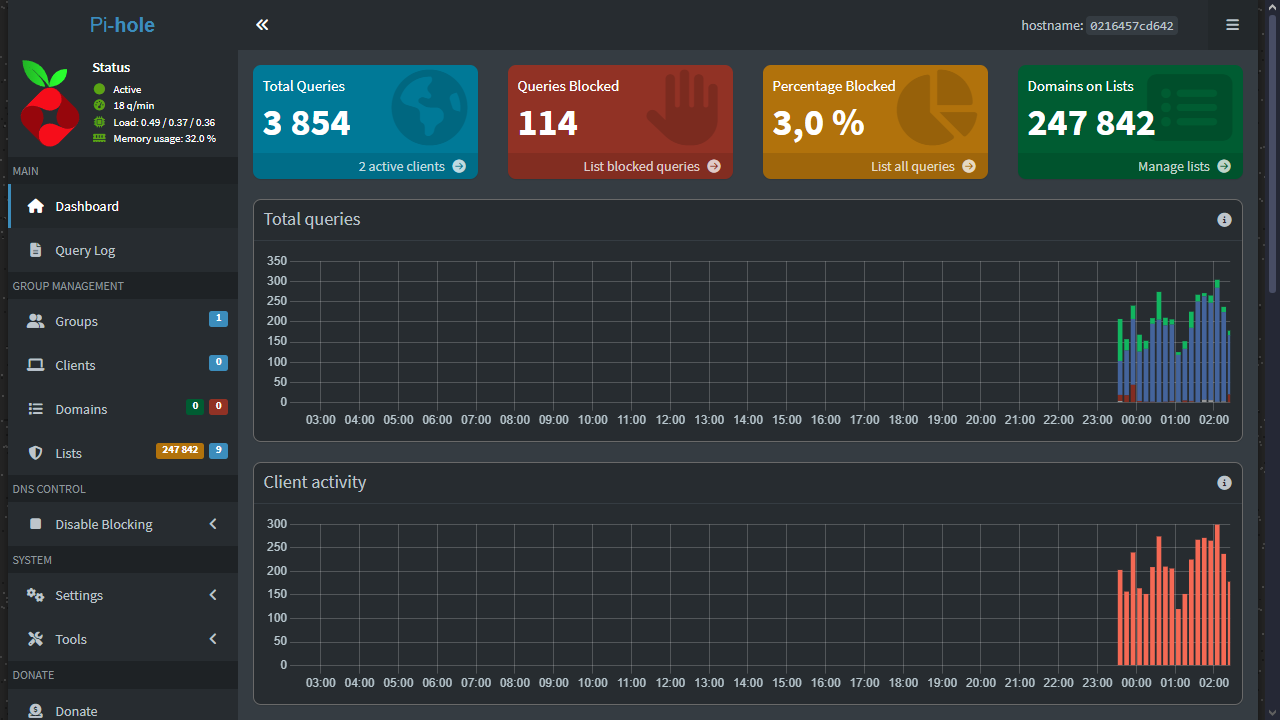Viewport: 1280px width, 720px height.
Task: Expand the Tools submenu chevron
Action: tap(213, 639)
